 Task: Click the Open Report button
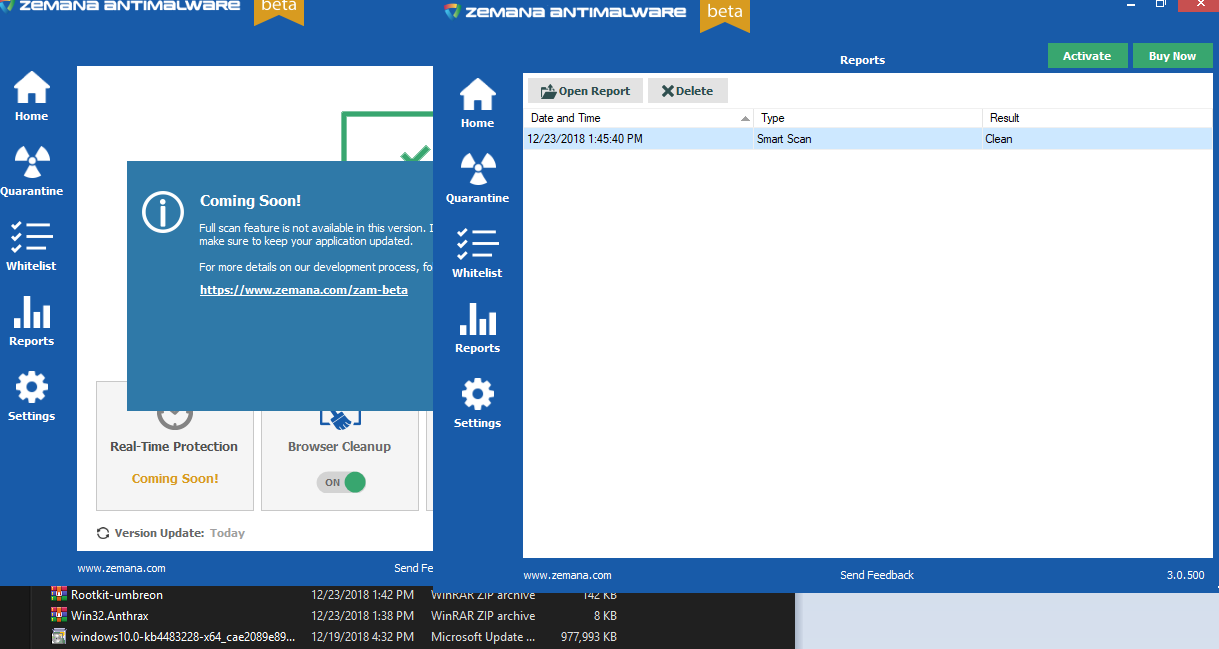(585, 91)
